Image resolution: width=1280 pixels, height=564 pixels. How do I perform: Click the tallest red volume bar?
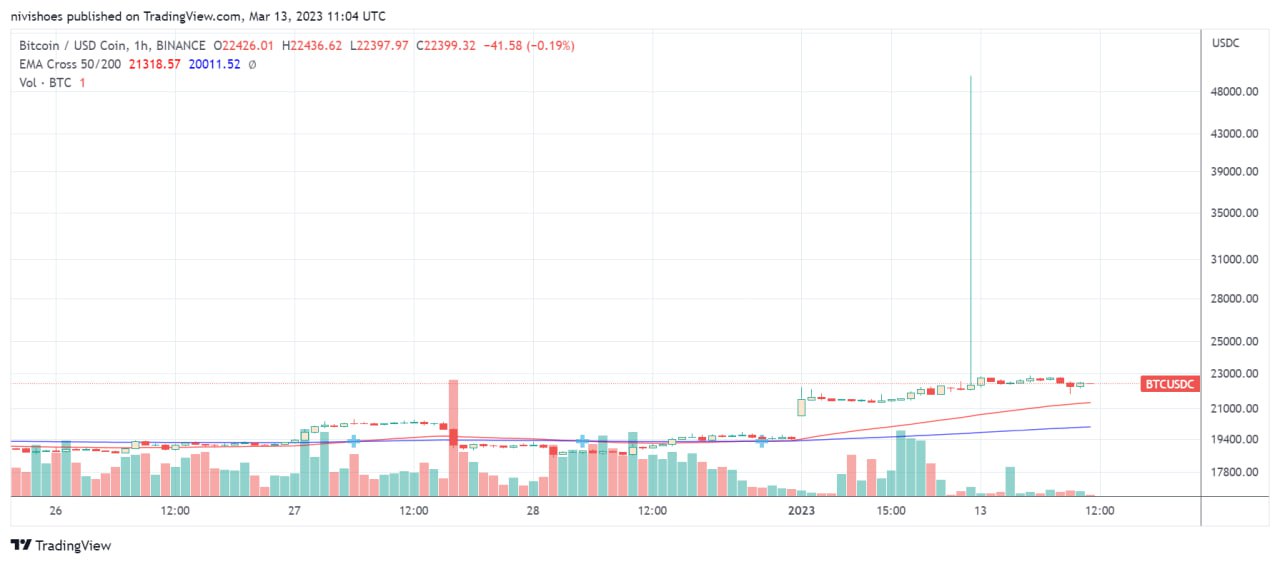[x=453, y=437]
